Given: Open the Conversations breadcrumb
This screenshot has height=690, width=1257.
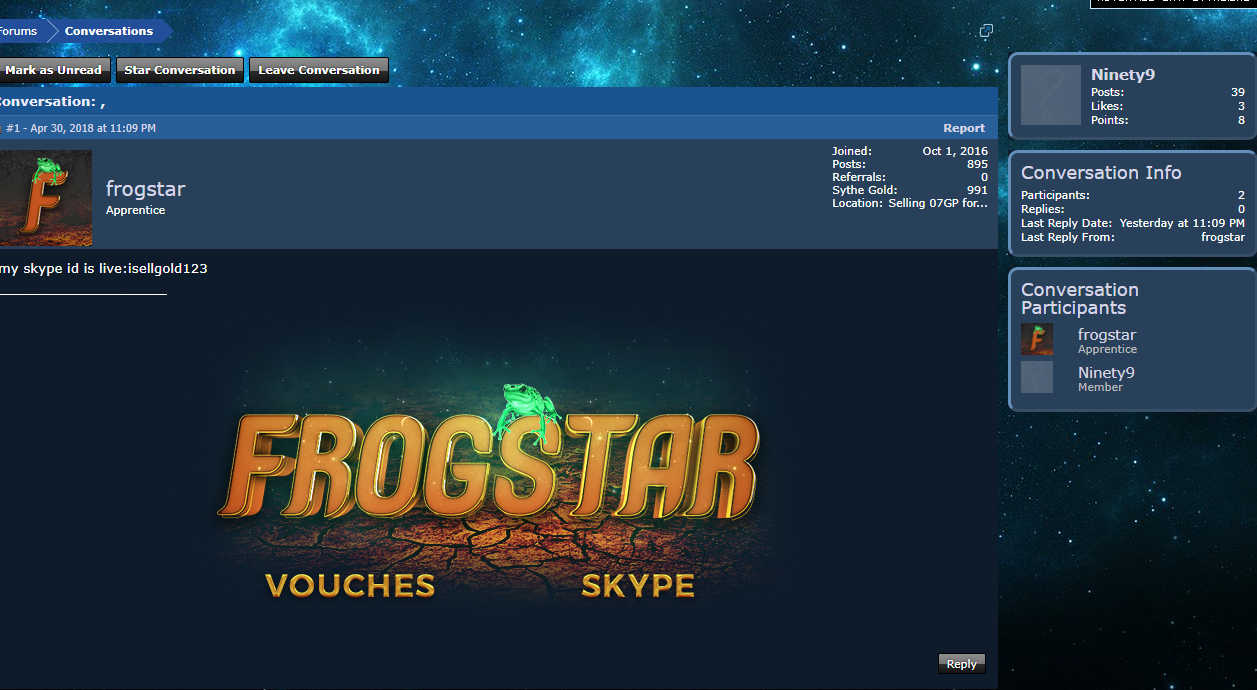Looking at the screenshot, I should pos(109,31).
